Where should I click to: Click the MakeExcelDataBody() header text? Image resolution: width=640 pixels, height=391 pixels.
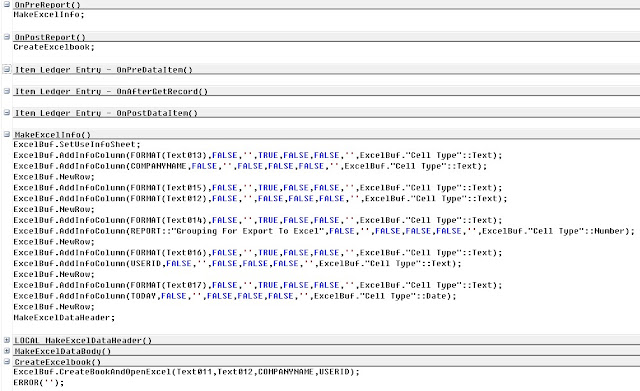point(63,351)
